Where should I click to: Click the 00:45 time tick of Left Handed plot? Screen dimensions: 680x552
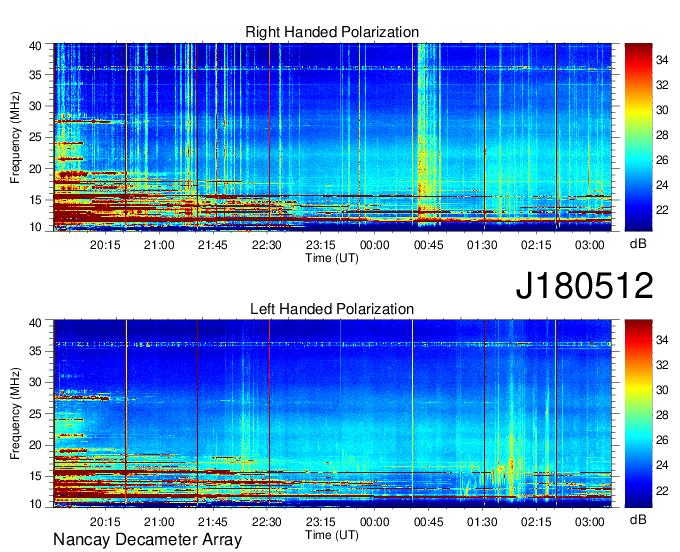tap(428, 522)
